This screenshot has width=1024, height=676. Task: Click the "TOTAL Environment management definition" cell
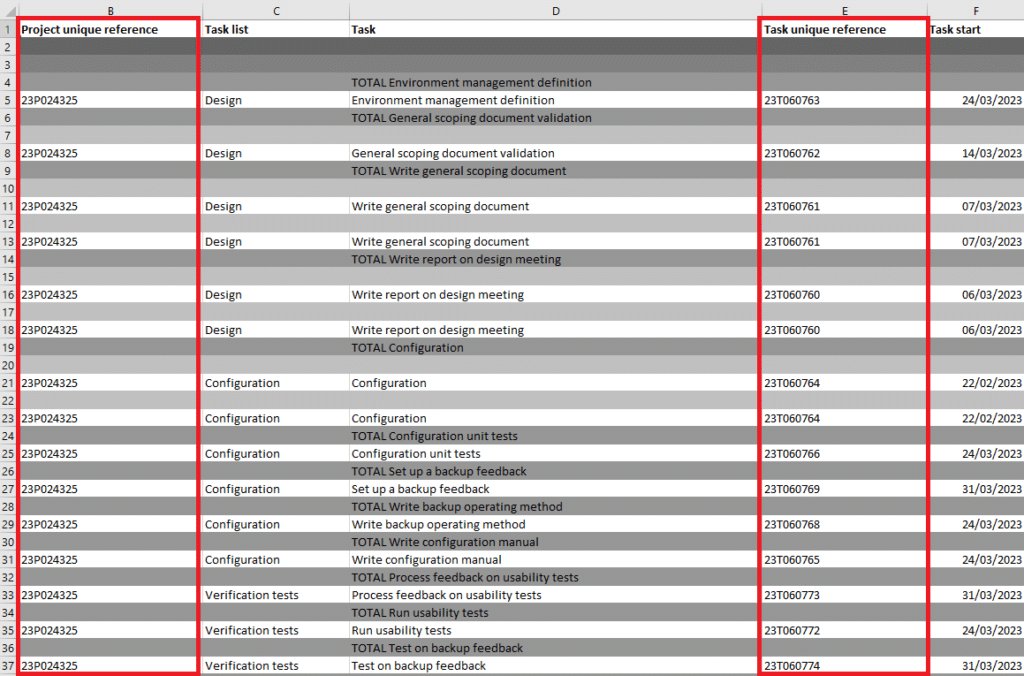(471, 83)
